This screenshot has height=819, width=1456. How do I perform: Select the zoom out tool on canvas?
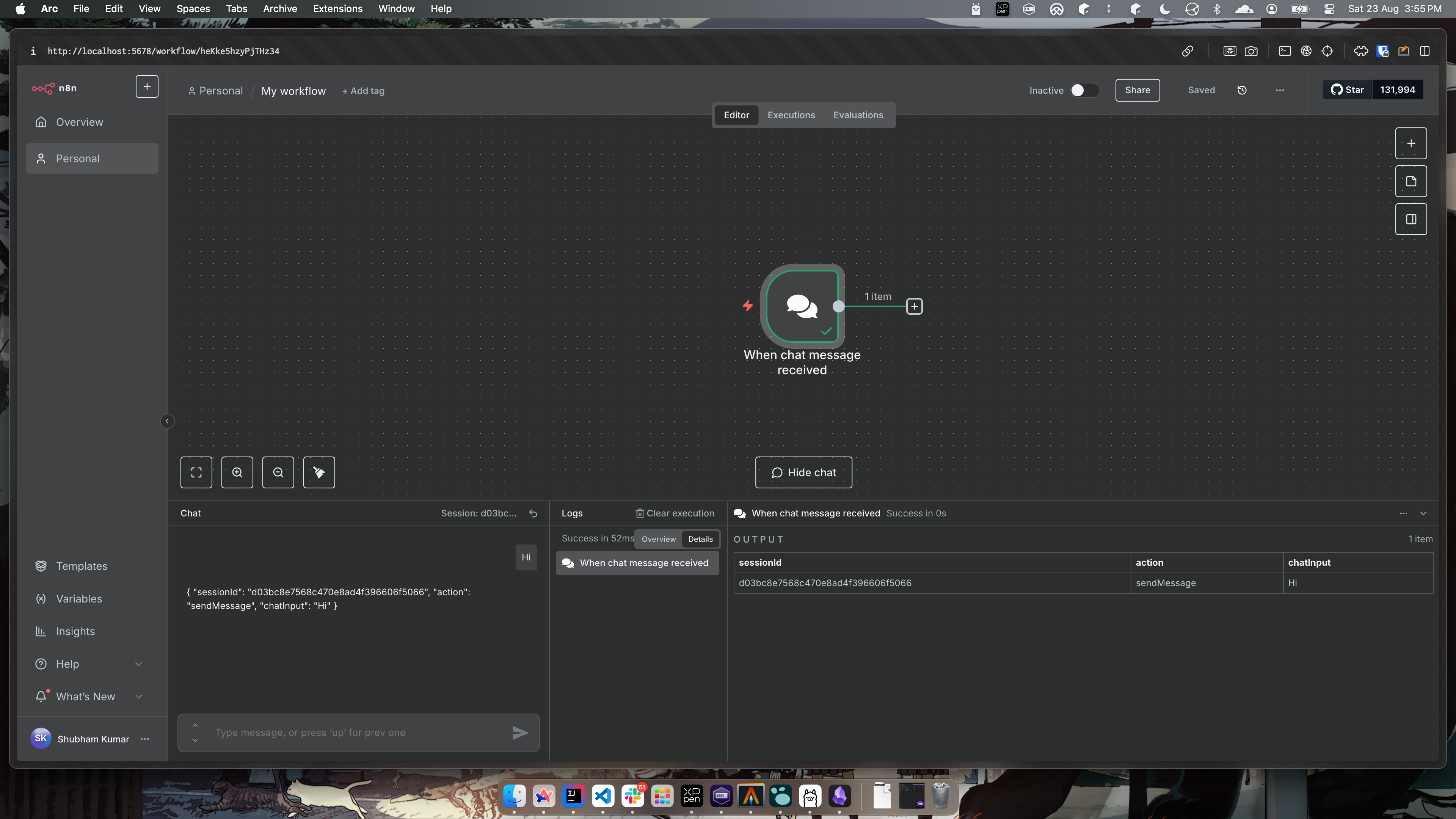click(x=278, y=472)
